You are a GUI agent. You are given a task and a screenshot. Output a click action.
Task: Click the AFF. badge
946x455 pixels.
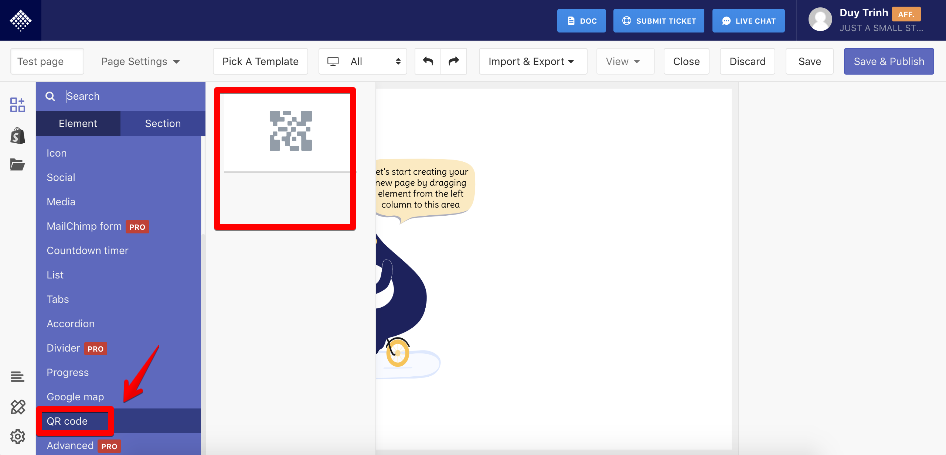click(906, 14)
